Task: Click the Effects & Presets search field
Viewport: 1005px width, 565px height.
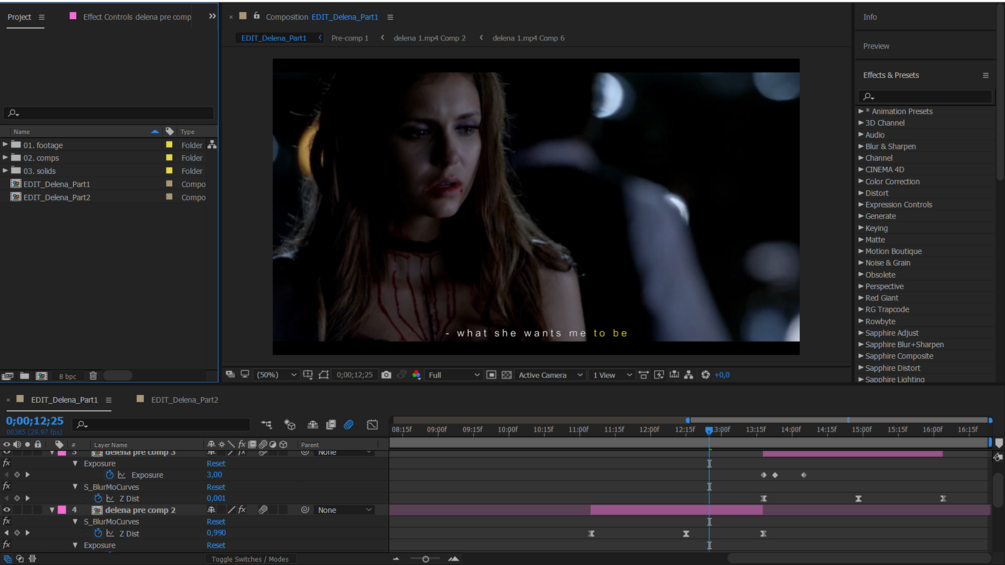Action: click(x=925, y=96)
